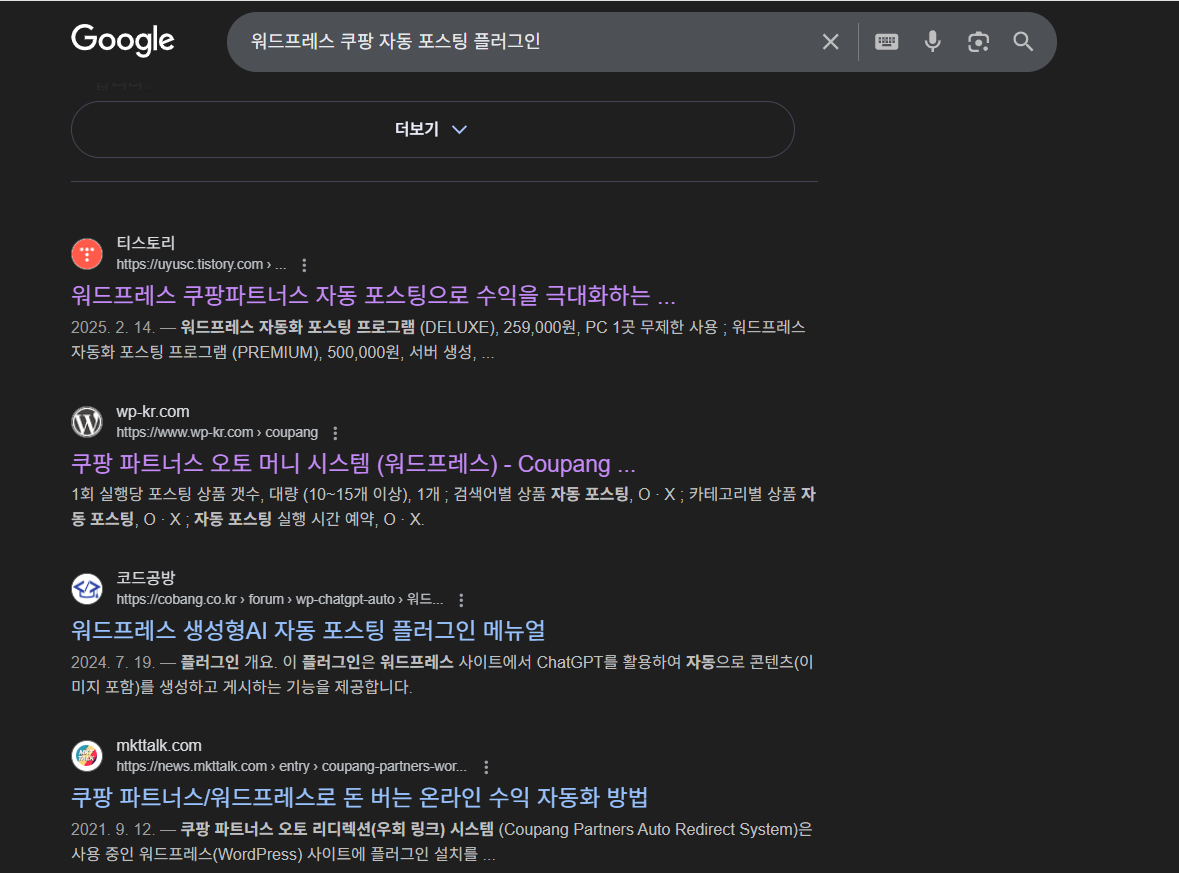Clear the search query with X icon
1179x873 pixels.
(x=830, y=41)
